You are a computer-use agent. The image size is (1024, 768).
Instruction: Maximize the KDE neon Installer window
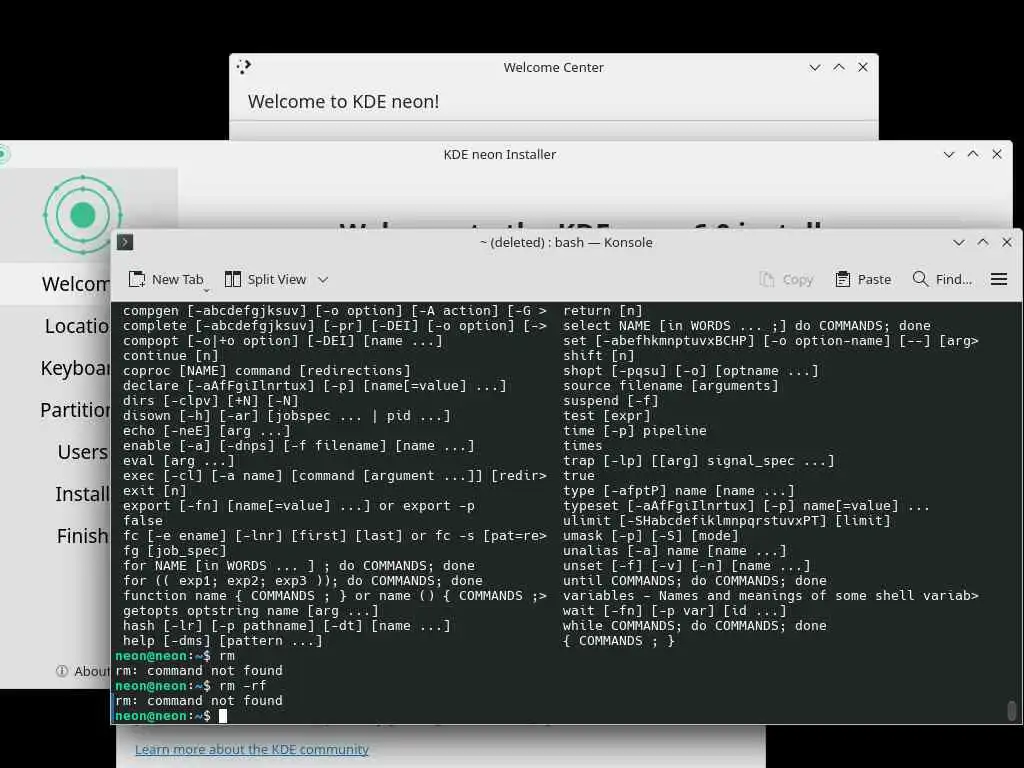coord(972,154)
